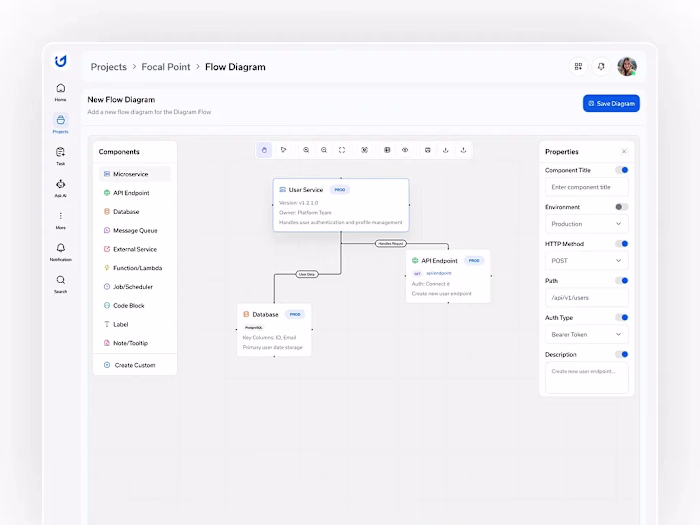Select the API Endpoint node on canvas
This screenshot has height=525, width=700.
448,276
